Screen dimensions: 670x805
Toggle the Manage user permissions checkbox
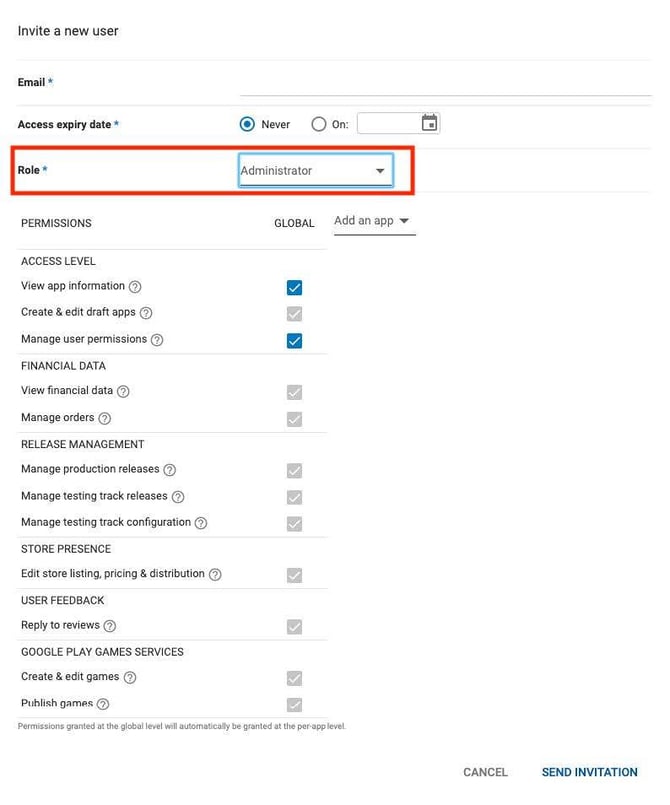tap(294, 339)
